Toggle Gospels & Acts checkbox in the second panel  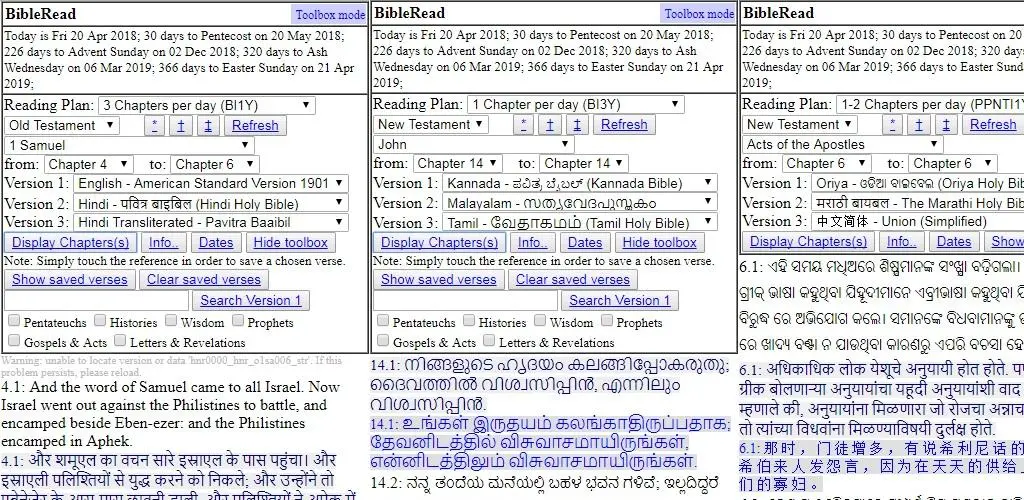pyautogui.click(x=383, y=340)
